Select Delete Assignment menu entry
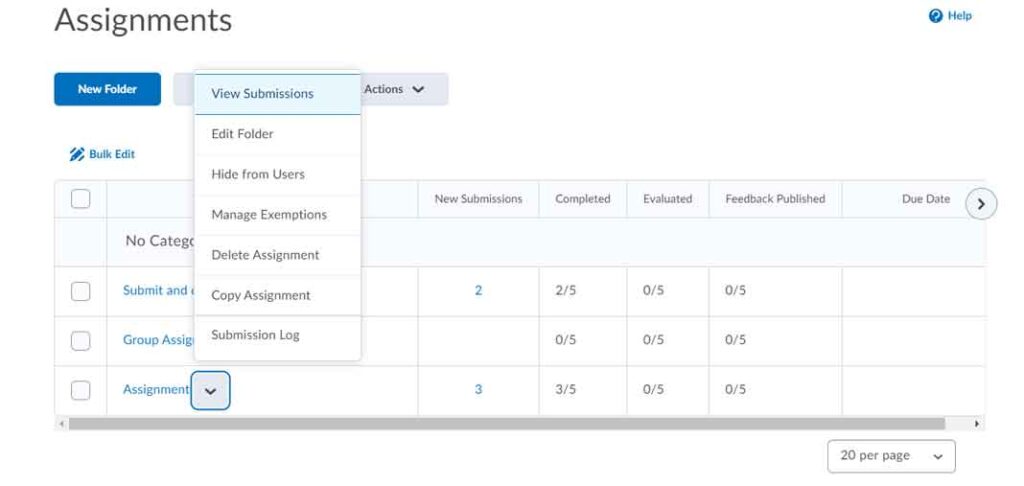 (x=266, y=255)
